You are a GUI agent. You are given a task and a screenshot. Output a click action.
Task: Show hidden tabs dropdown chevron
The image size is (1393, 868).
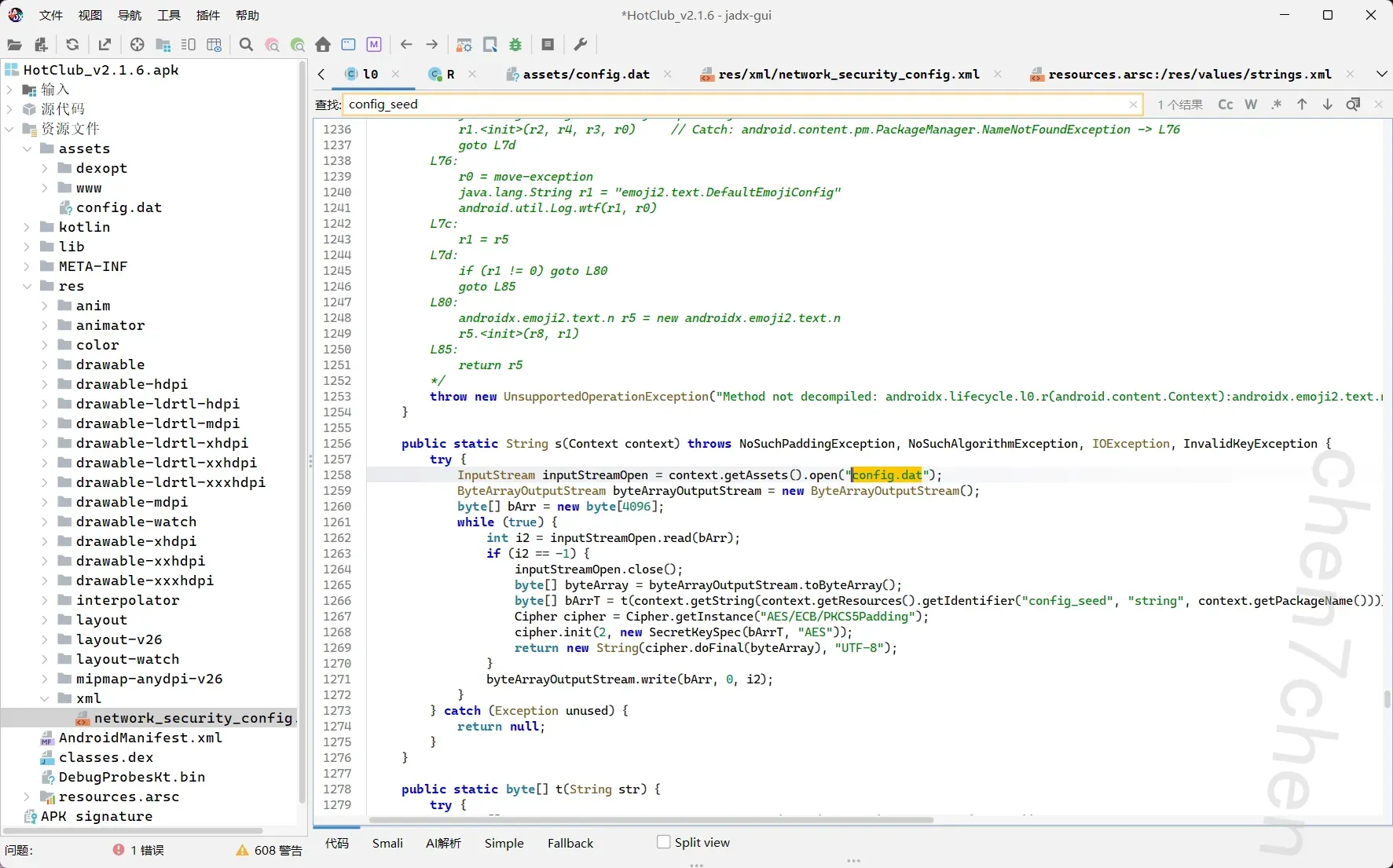click(x=1381, y=74)
